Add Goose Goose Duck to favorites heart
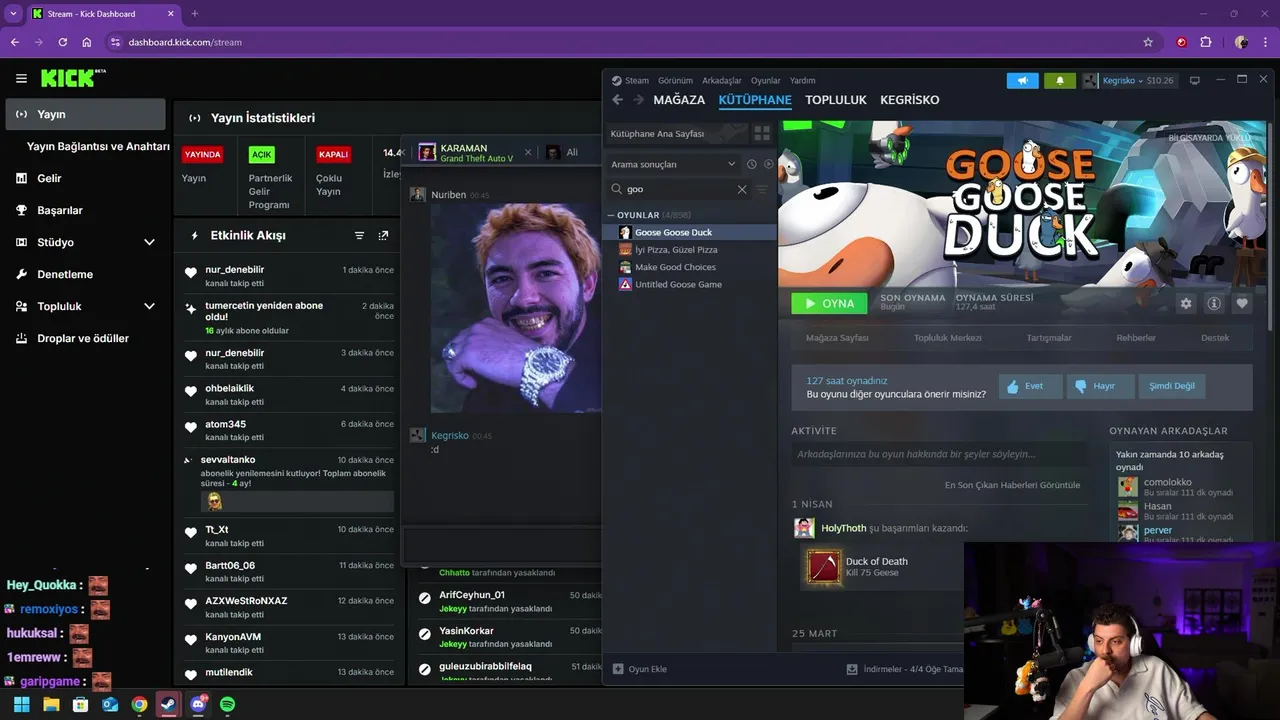Viewport: 1280px width, 720px height. pyautogui.click(x=1242, y=303)
